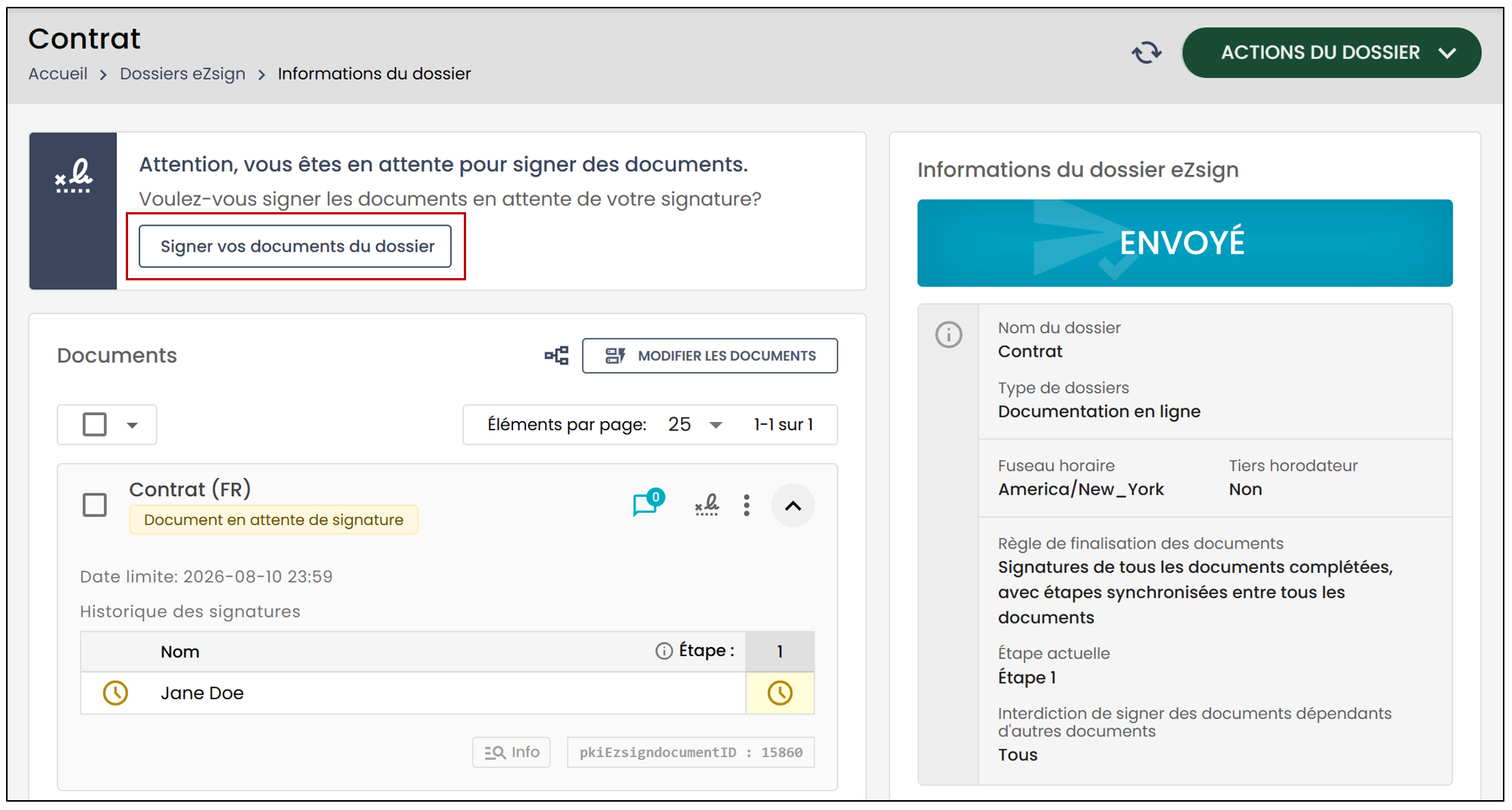Click the info icon next to Étape

click(x=664, y=651)
